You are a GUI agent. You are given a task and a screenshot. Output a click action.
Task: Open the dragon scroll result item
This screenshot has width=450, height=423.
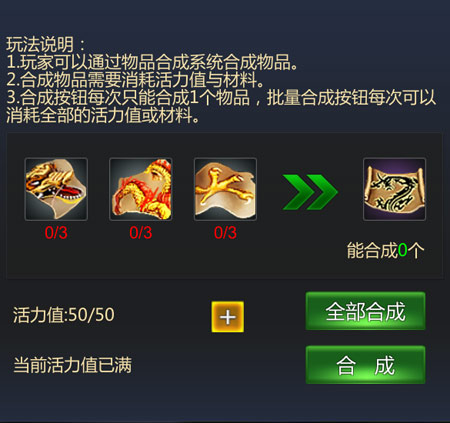394,189
